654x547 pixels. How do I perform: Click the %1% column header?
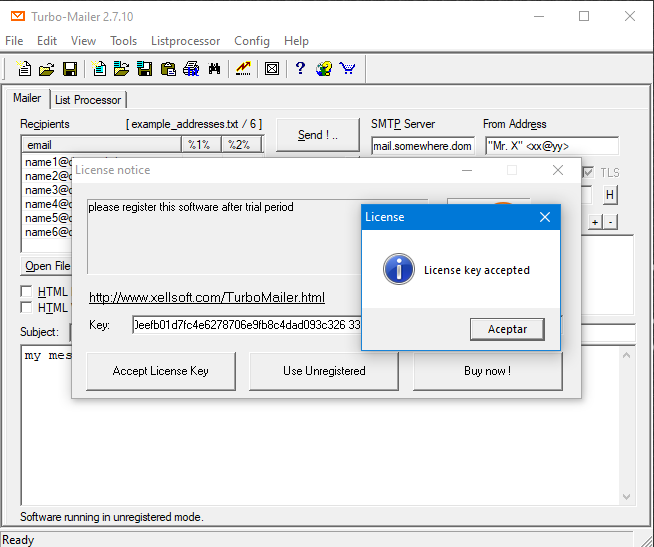[201, 145]
